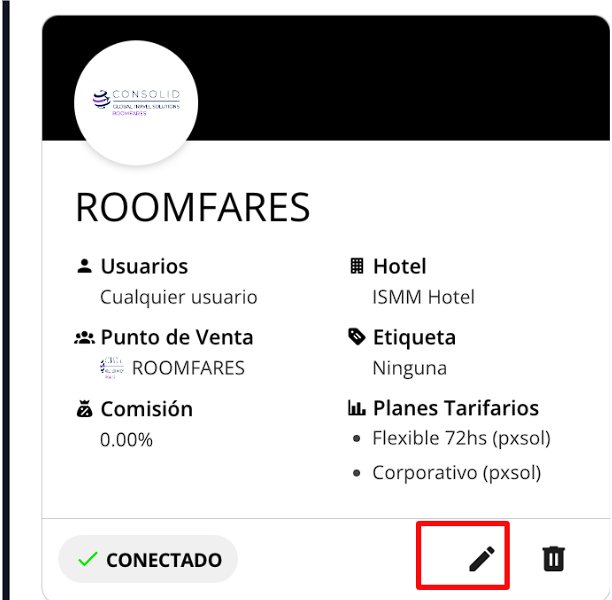
Task: Click the small ROOMFARES point-of-sale logo
Action: point(112,368)
